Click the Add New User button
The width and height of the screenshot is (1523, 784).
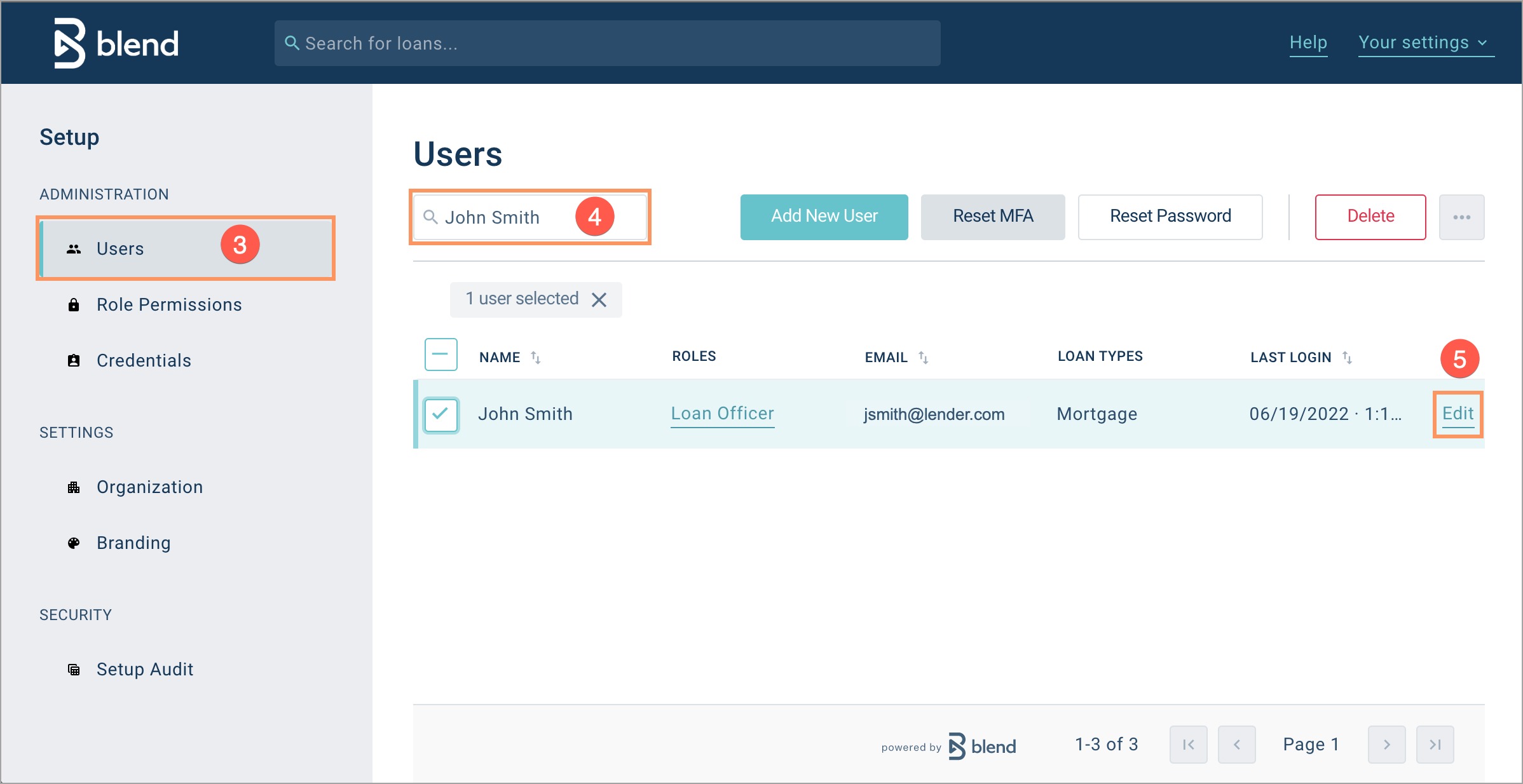pyautogui.click(x=824, y=217)
